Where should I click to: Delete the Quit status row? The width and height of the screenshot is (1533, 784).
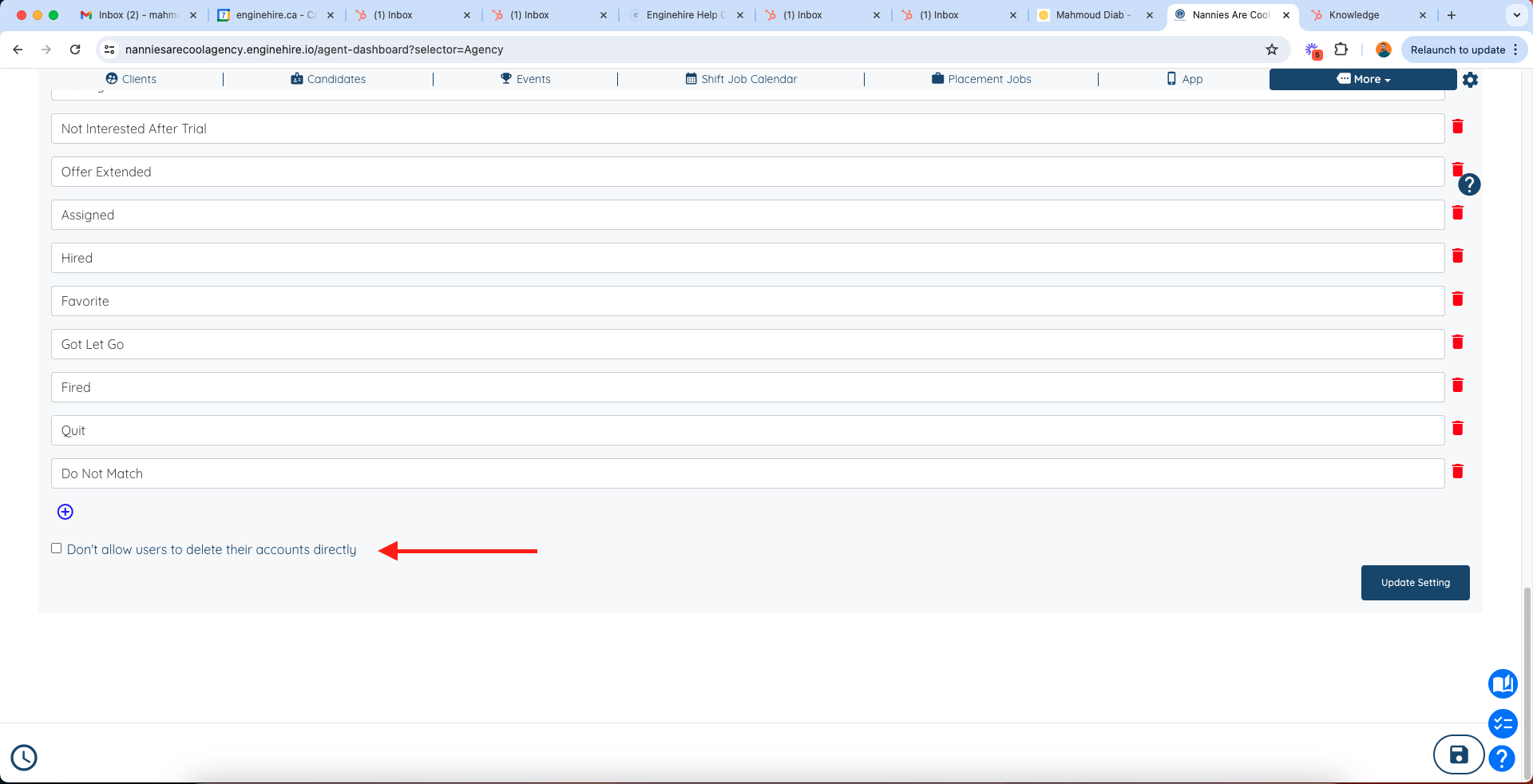click(x=1457, y=428)
